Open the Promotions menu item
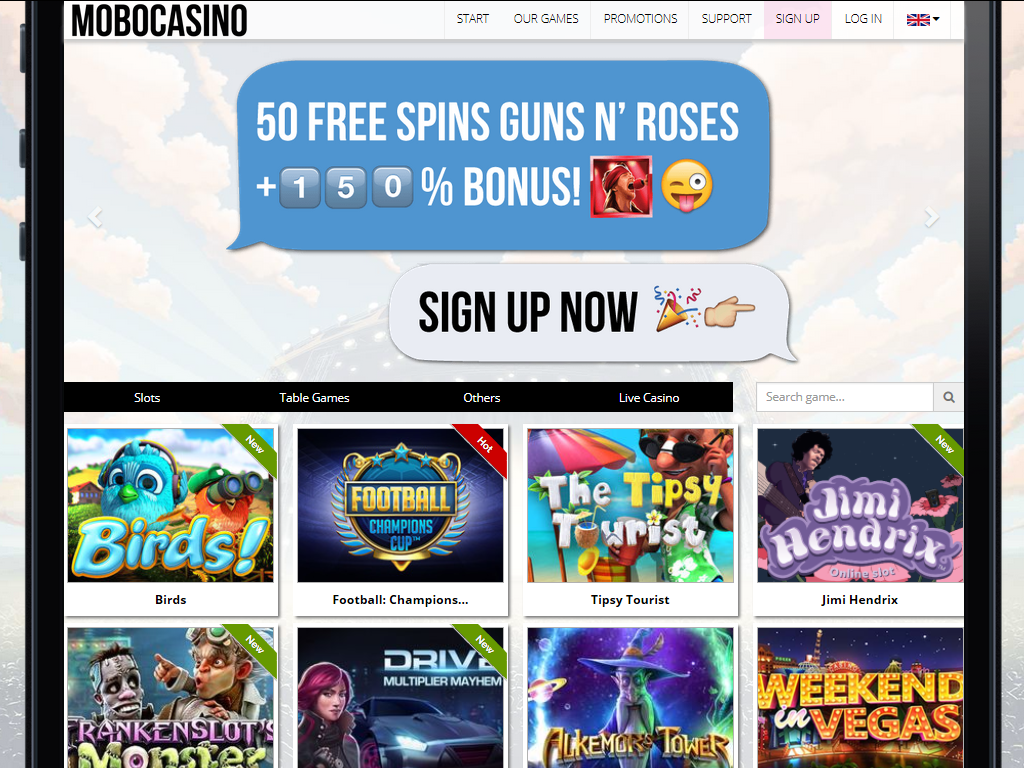 click(x=640, y=19)
